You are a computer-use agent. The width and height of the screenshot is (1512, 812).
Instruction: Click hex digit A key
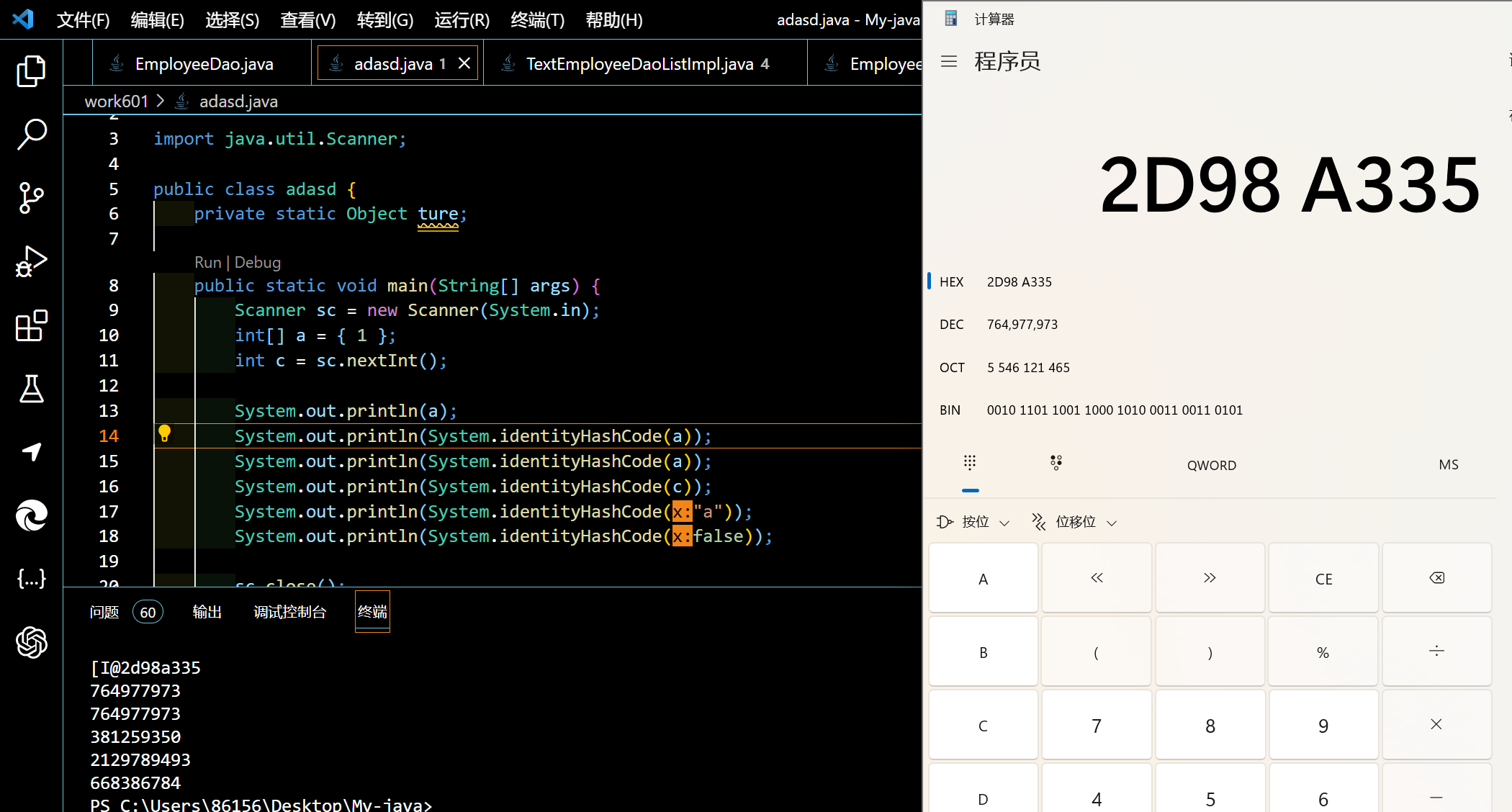[984, 578]
